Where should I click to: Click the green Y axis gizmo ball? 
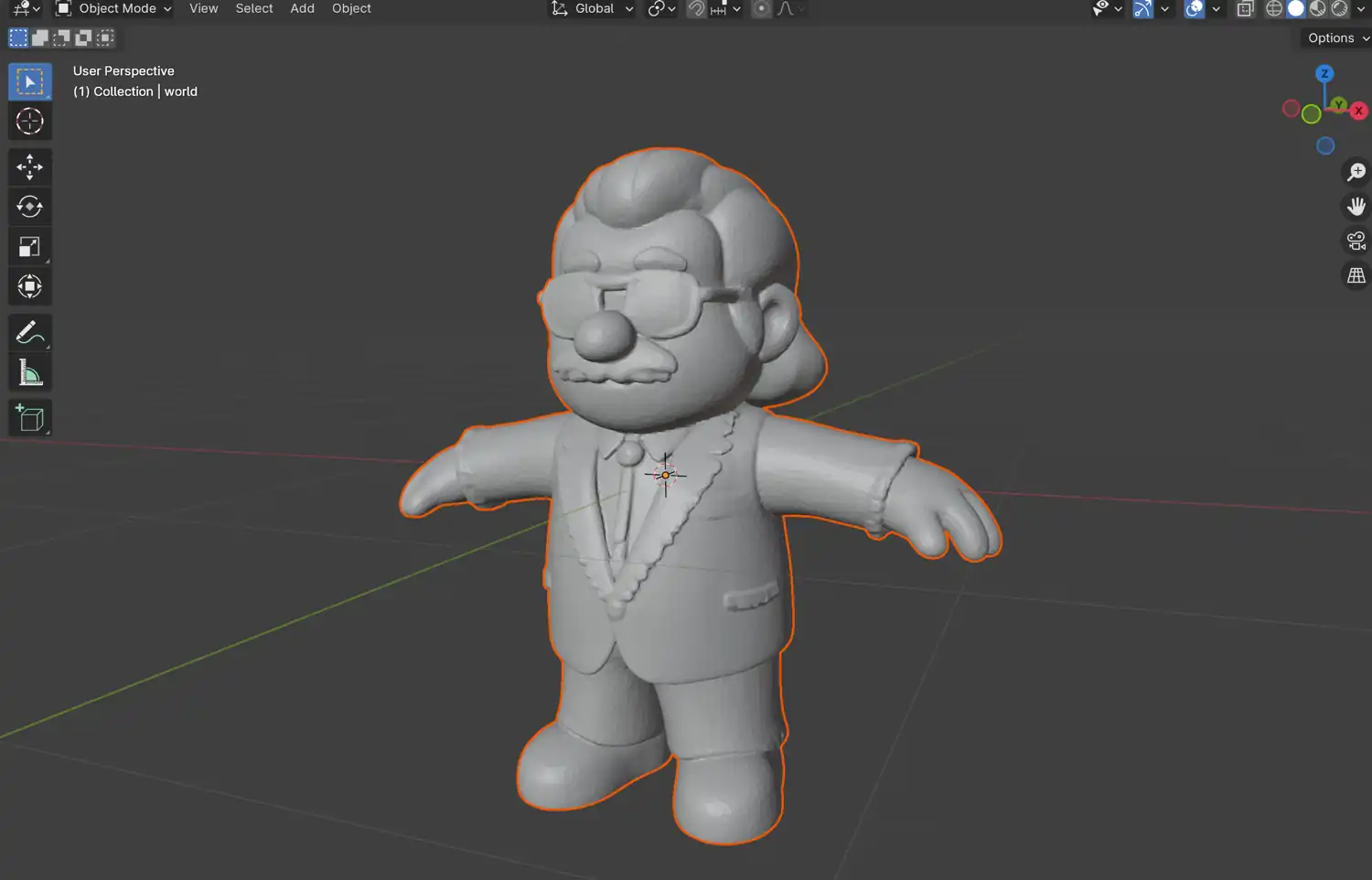1339,104
